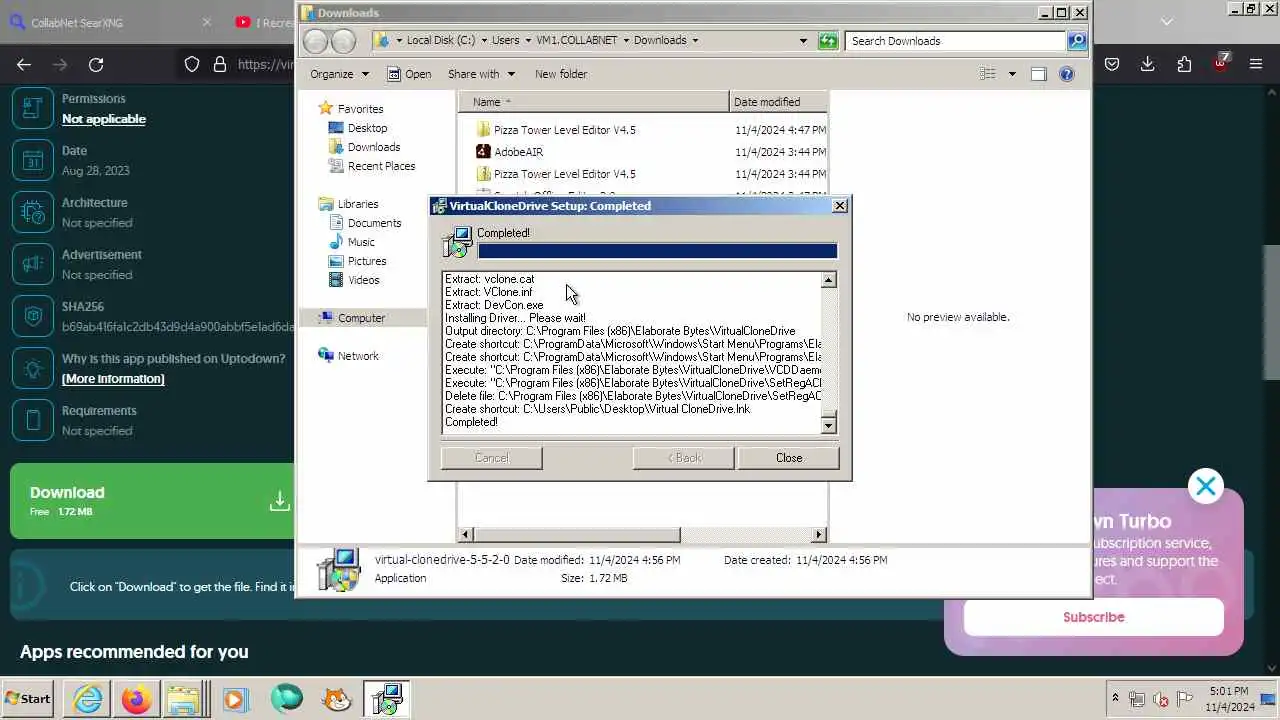The width and height of the screenshot is (1280, 720).
Task: Close the CollabNet SearXNG tab
Action: coord(207,22)
